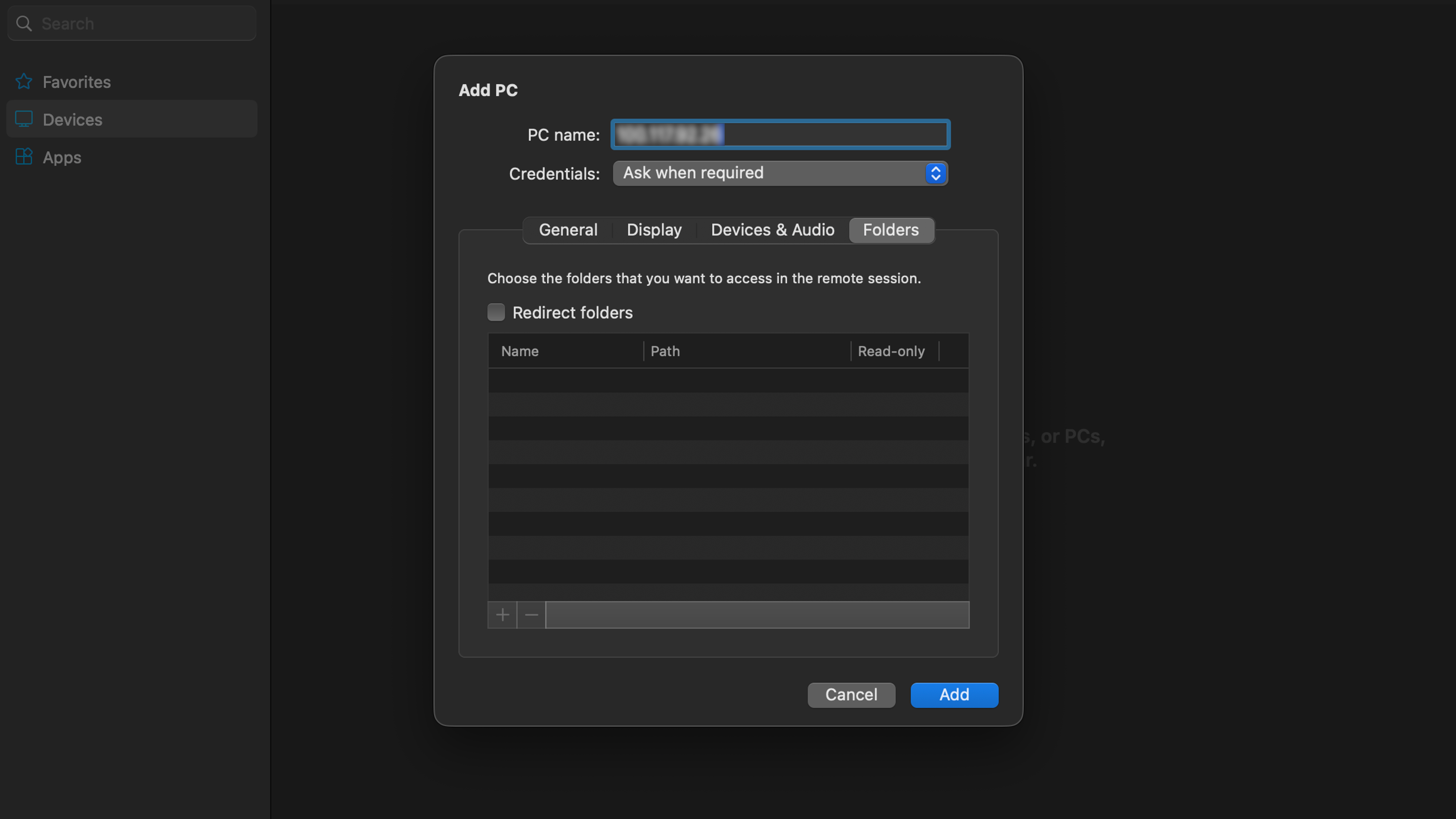Select the Folders tab
This screenshot has height=819, width=1456.
[890, 230]
